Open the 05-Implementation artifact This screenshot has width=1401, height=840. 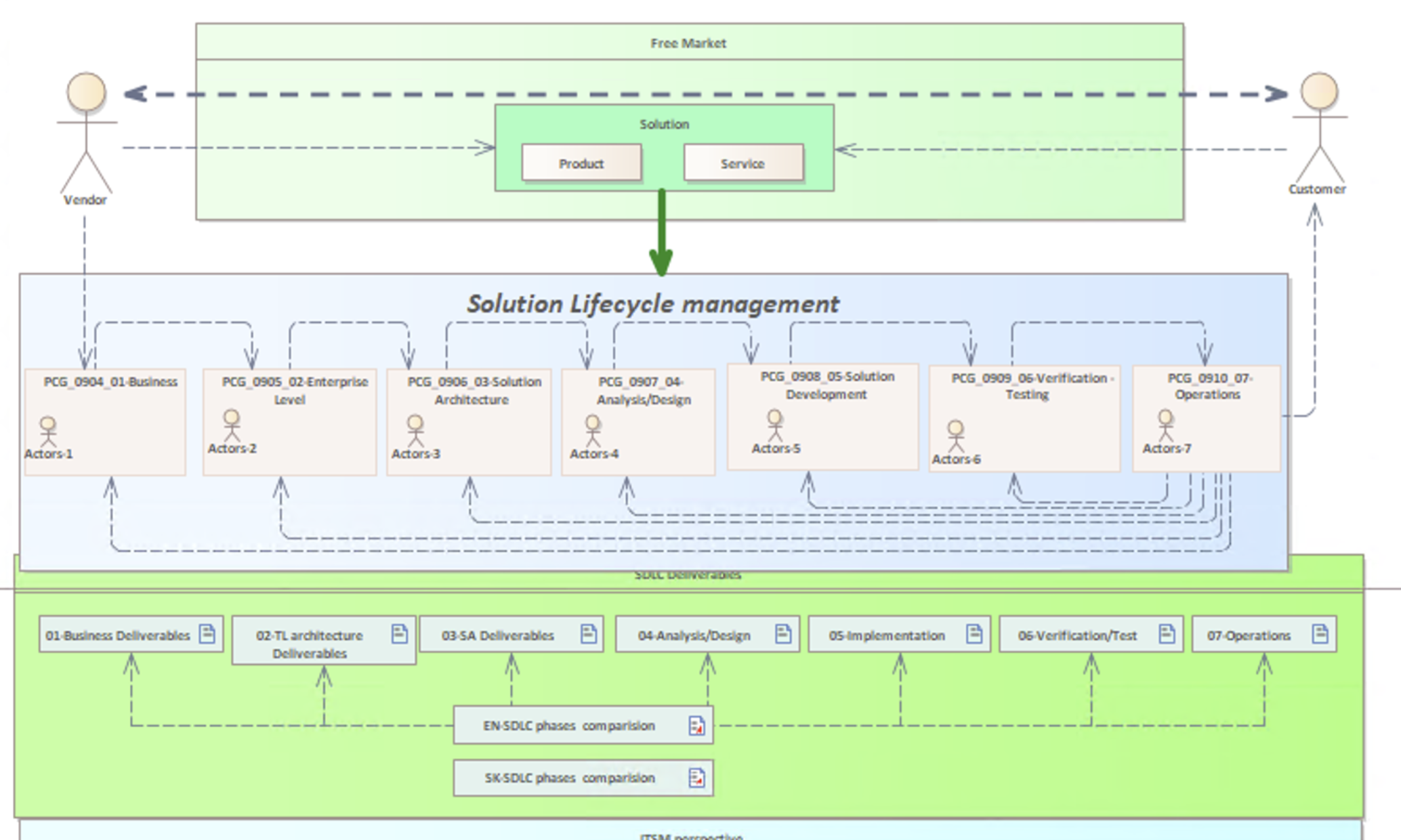900,634
